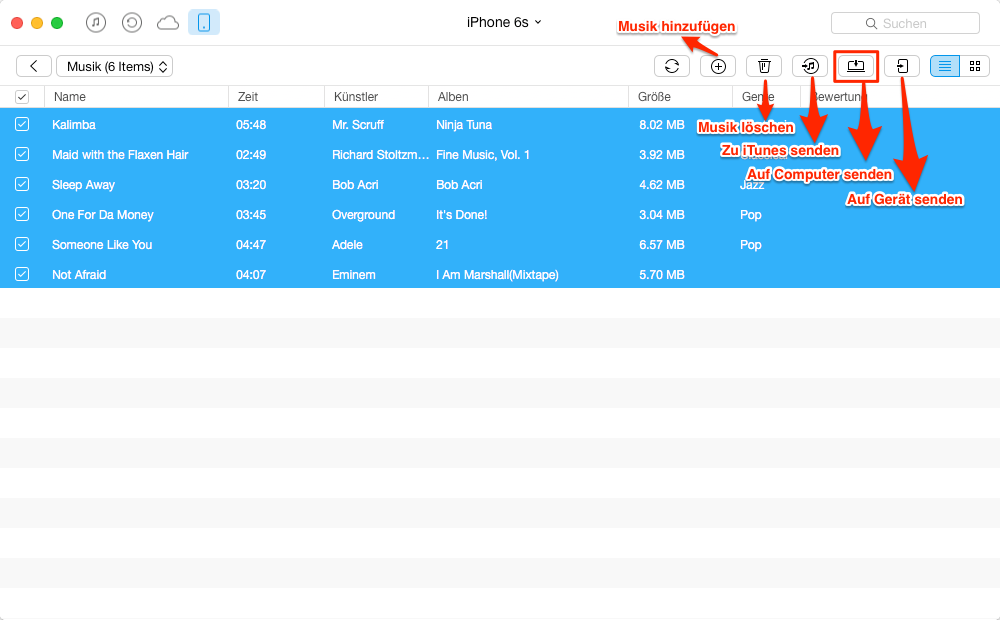
Task: Select the song Someone Like You
Action: tap(102, 245)
